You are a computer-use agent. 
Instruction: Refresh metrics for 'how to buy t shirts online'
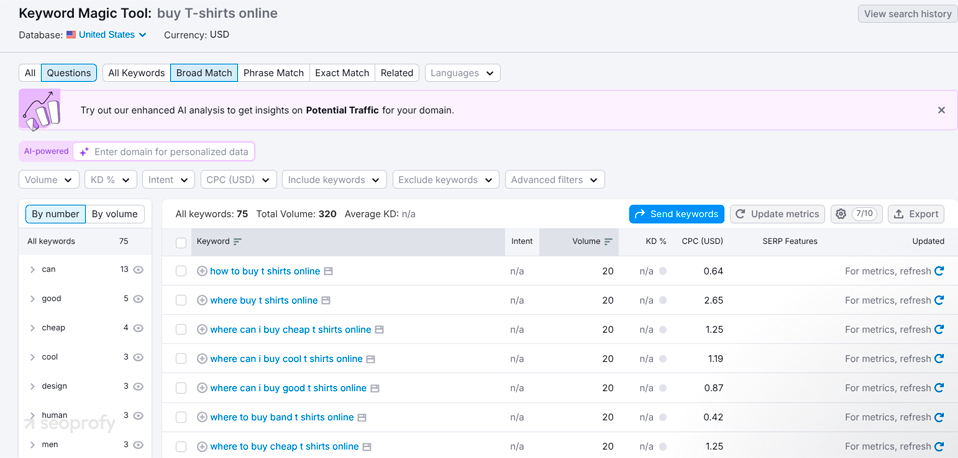[x=939, y=271]
